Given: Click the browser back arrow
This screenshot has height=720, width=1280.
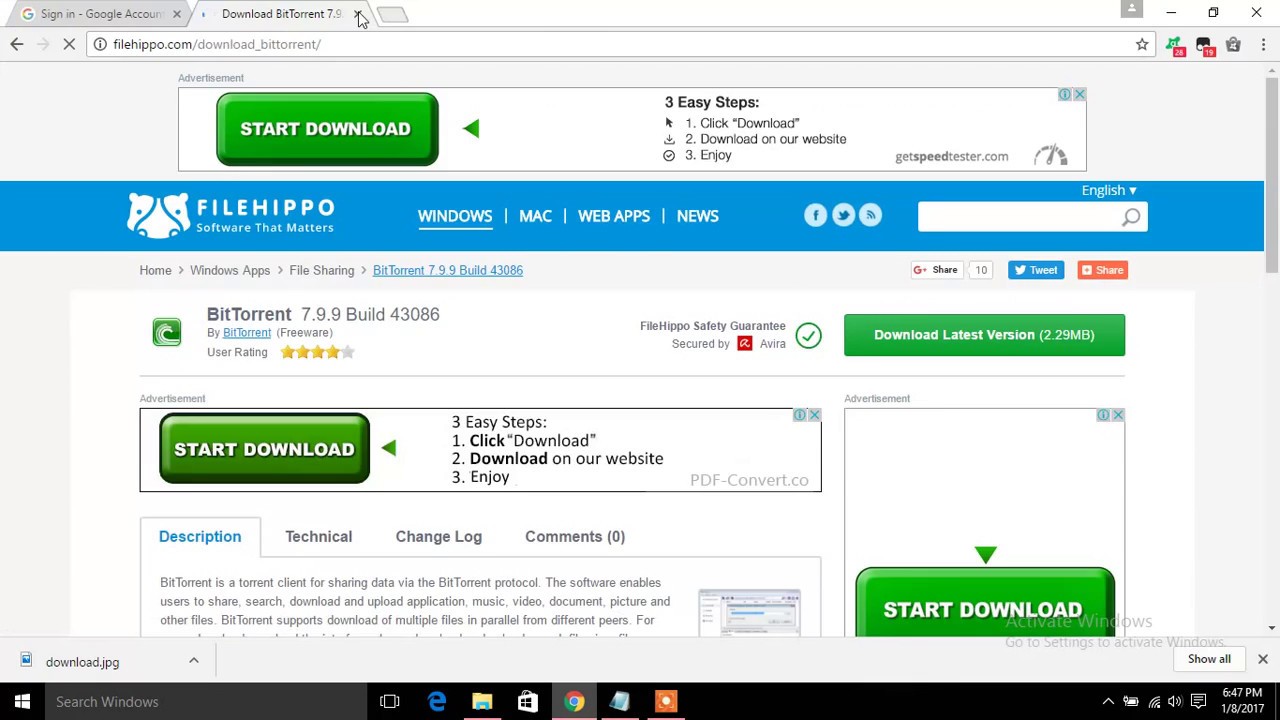Looking at the screenshot, I should click(17, 44).
